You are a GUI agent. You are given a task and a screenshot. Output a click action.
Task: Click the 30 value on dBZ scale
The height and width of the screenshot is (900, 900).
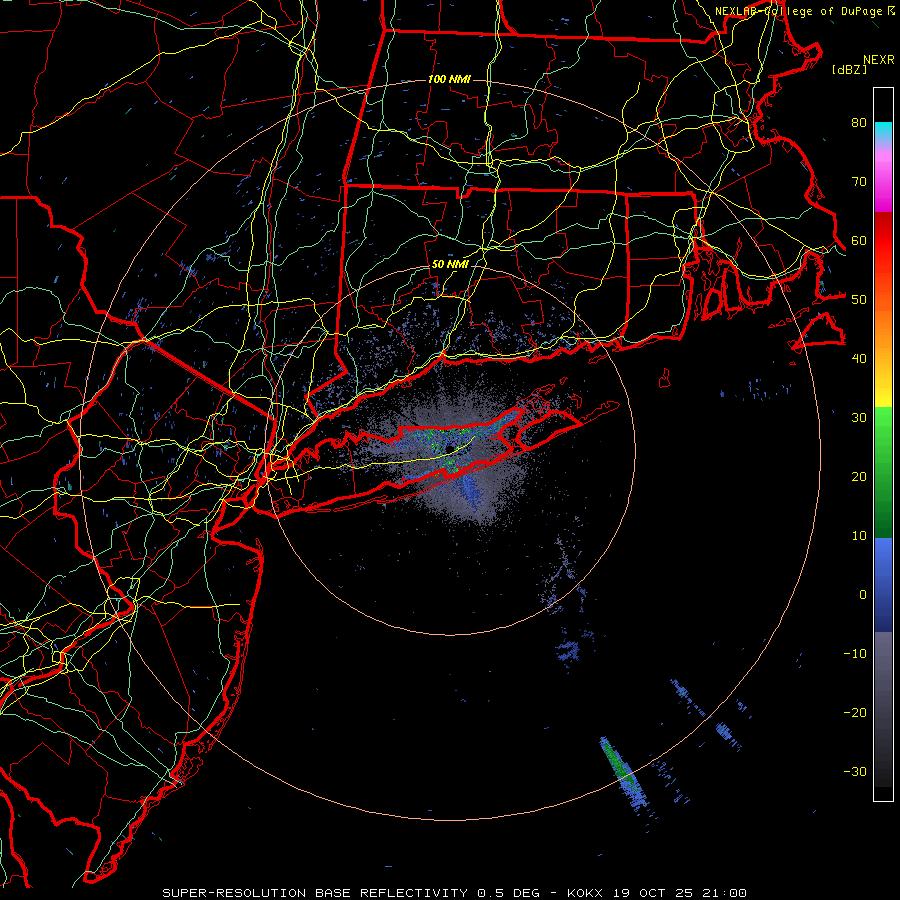859,418
